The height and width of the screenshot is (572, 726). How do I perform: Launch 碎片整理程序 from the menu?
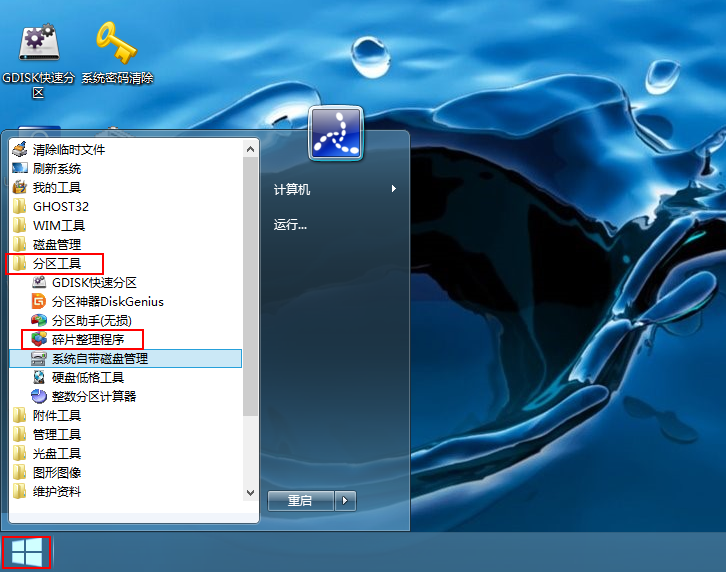tap(88, 339)
